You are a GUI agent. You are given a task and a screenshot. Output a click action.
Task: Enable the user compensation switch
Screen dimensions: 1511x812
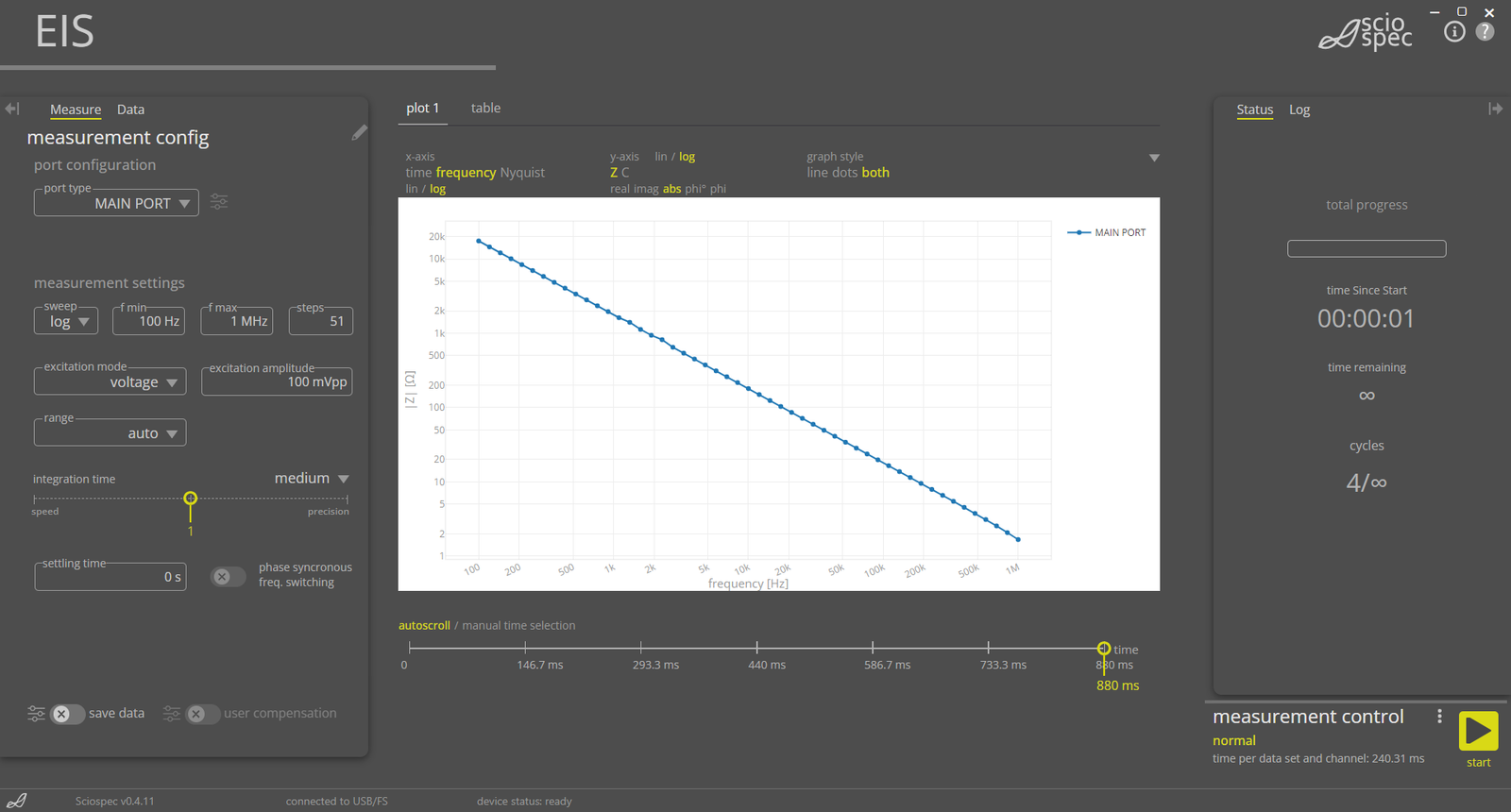pos(201,714)
